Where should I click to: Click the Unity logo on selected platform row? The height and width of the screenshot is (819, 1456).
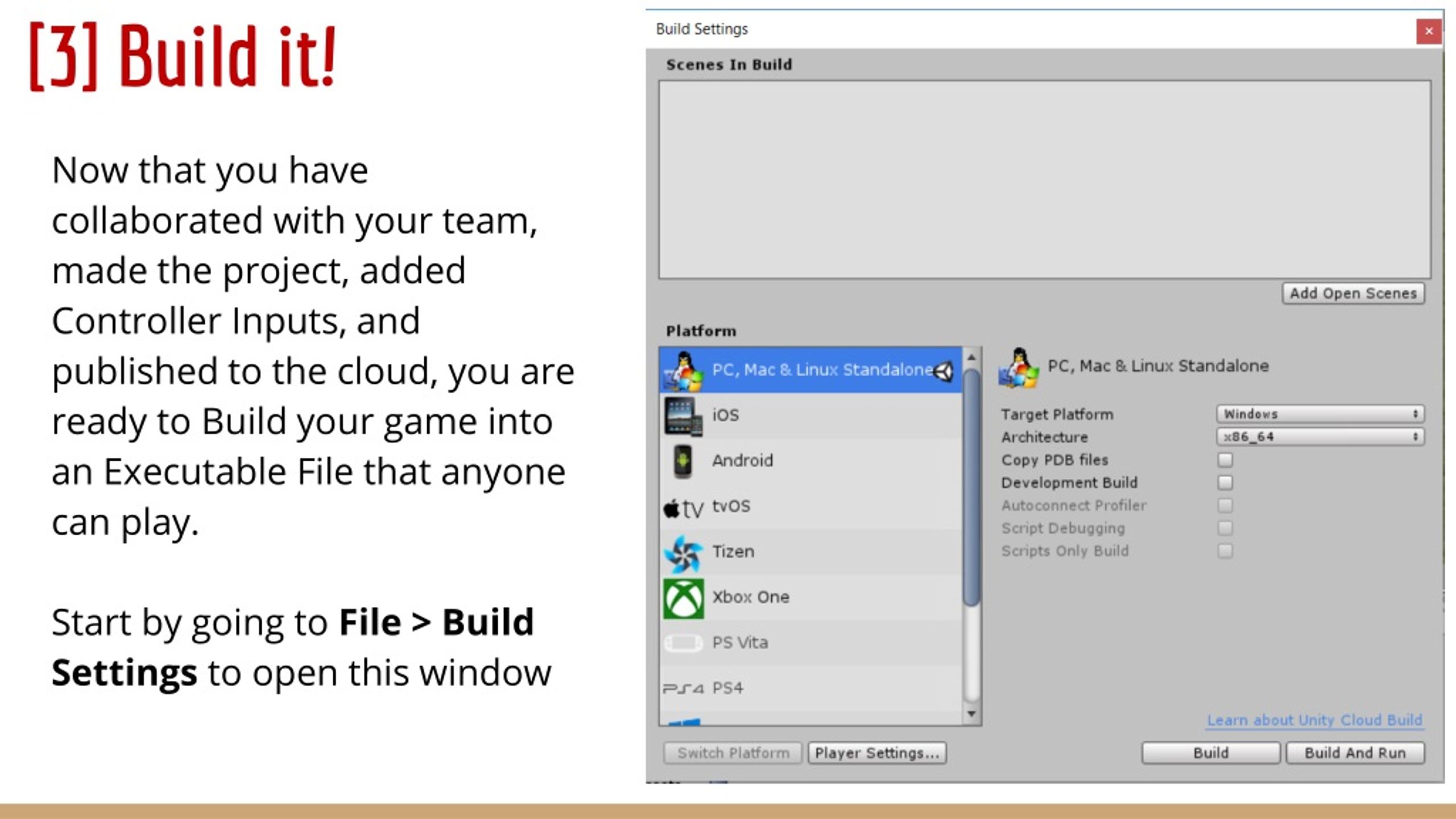[944, 371]
